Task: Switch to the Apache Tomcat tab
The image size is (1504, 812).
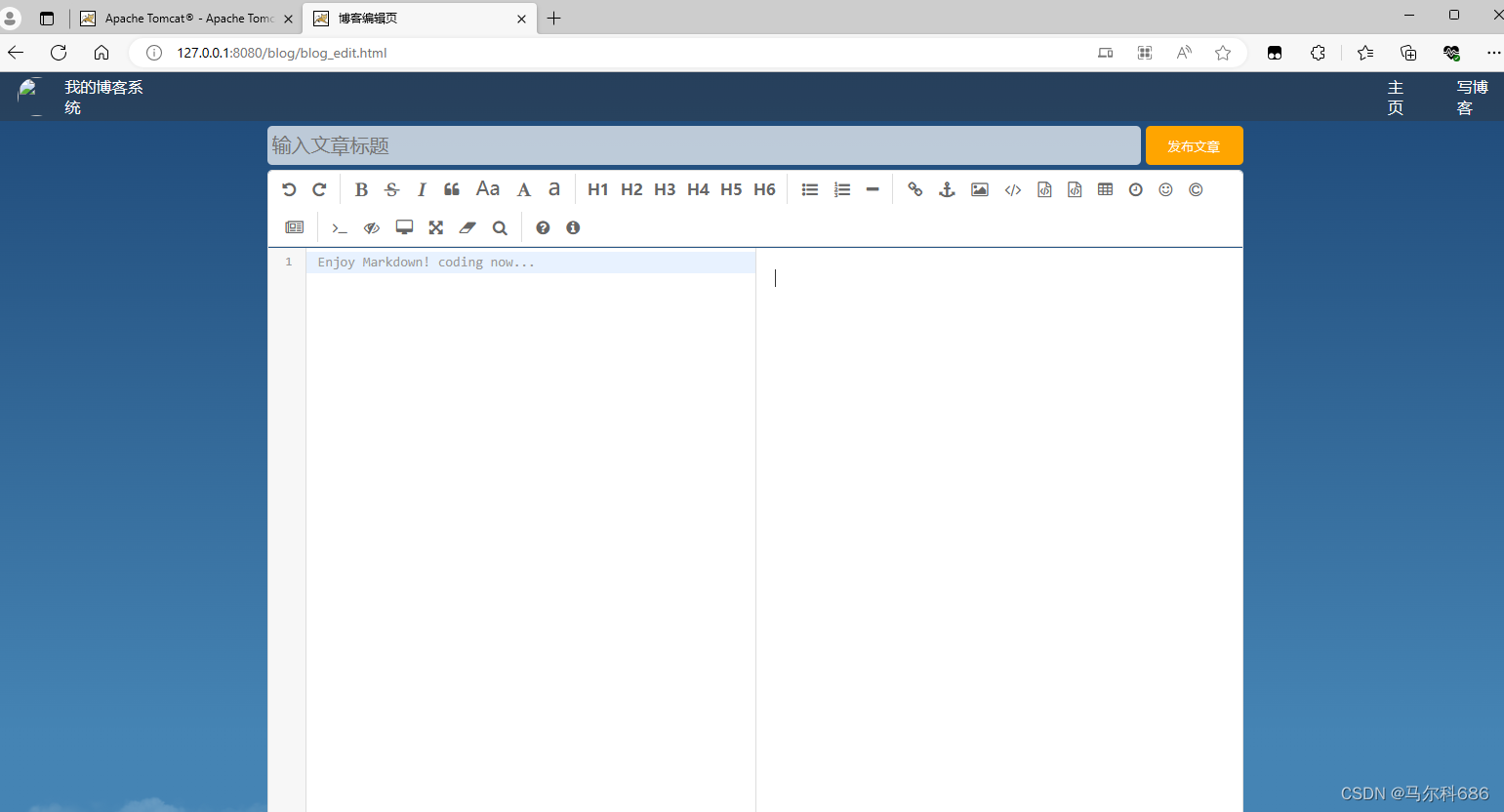Action: point(185,19)
